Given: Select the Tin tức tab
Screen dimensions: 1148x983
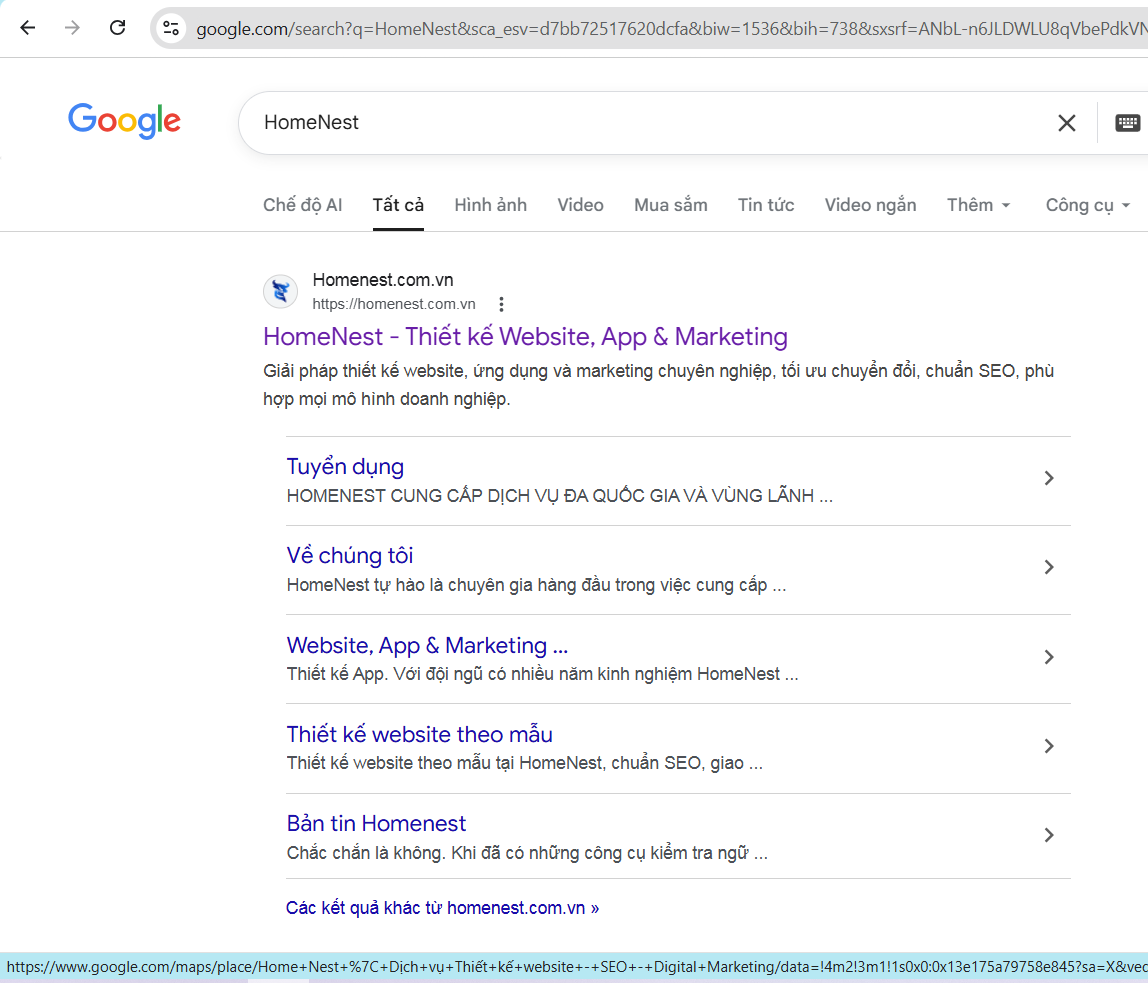Looking at the screenshot, I should coord(766,205).
